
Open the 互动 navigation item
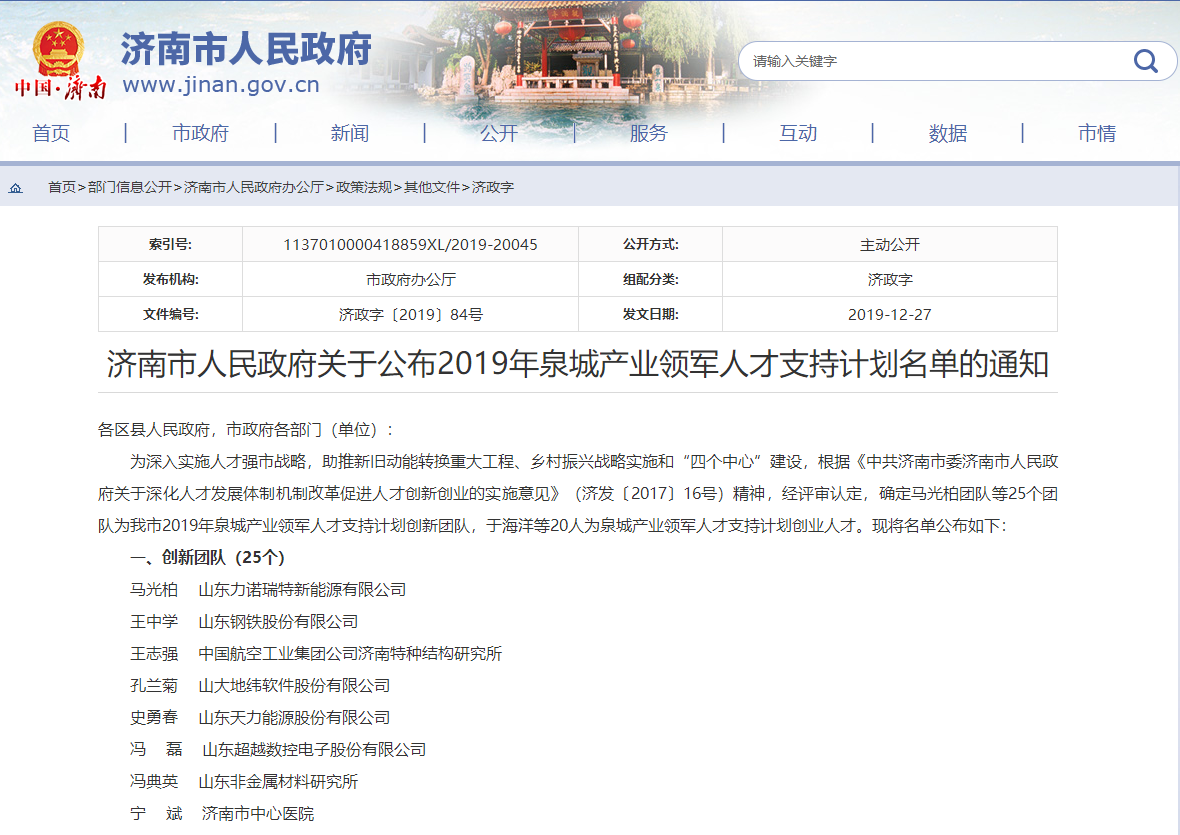(x=798, y=133)
